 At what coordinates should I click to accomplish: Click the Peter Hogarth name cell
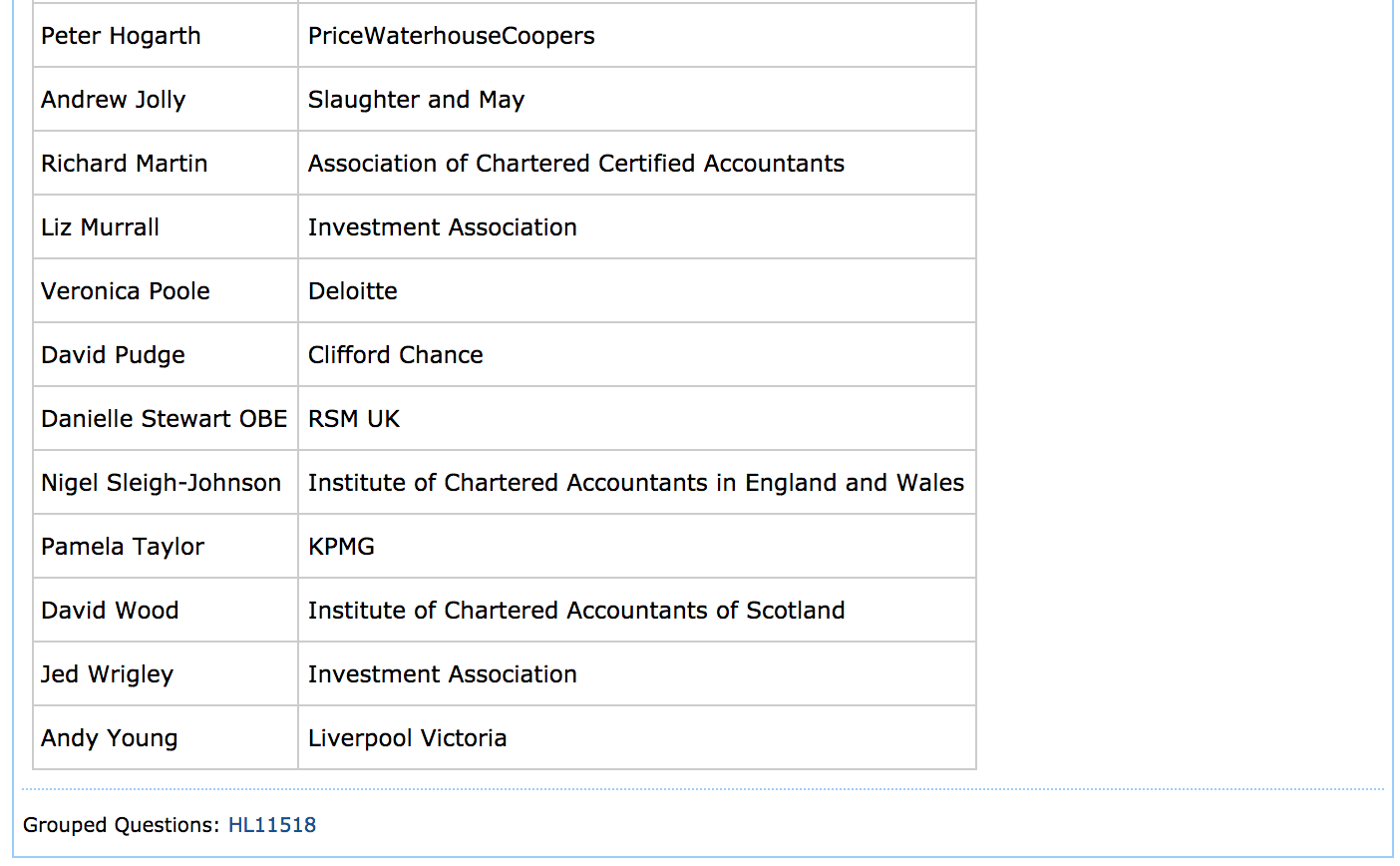tap(121, 36)
